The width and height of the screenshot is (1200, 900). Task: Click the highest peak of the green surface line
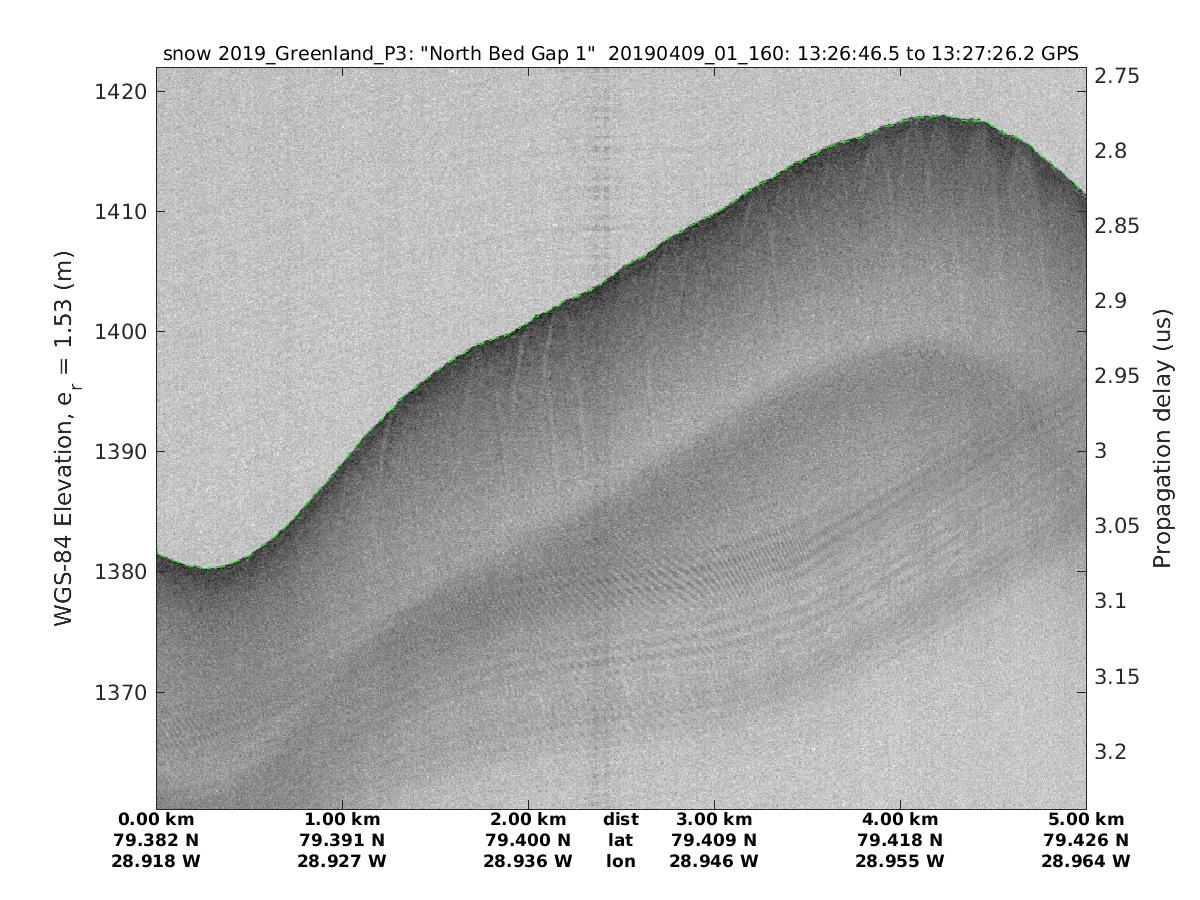(x=937, y=116)
